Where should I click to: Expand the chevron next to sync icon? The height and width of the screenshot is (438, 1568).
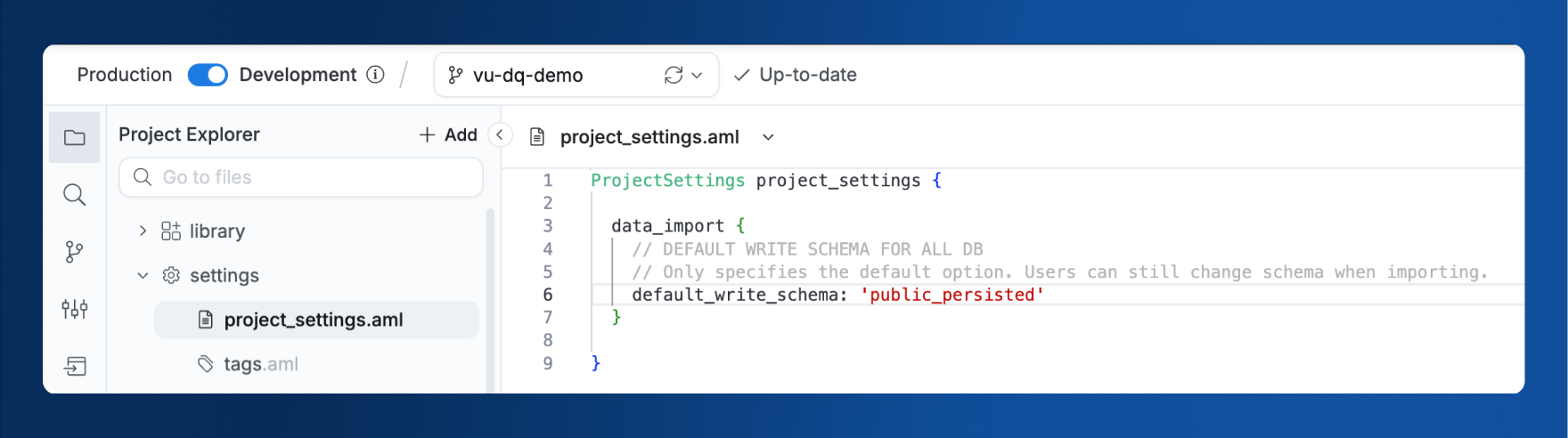(697, 76)
